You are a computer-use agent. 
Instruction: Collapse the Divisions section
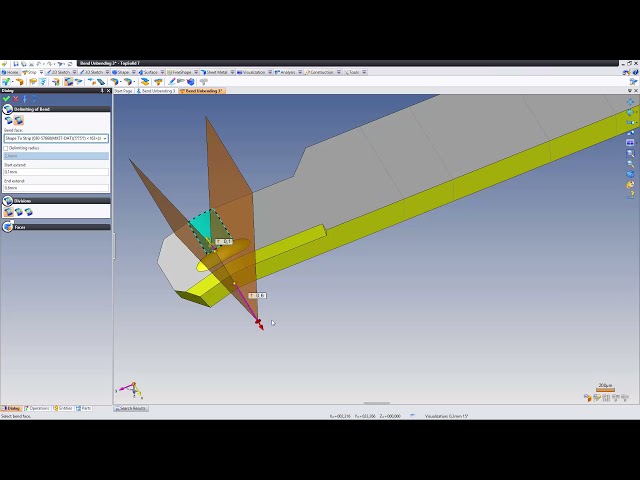click(x=7, y=201)
